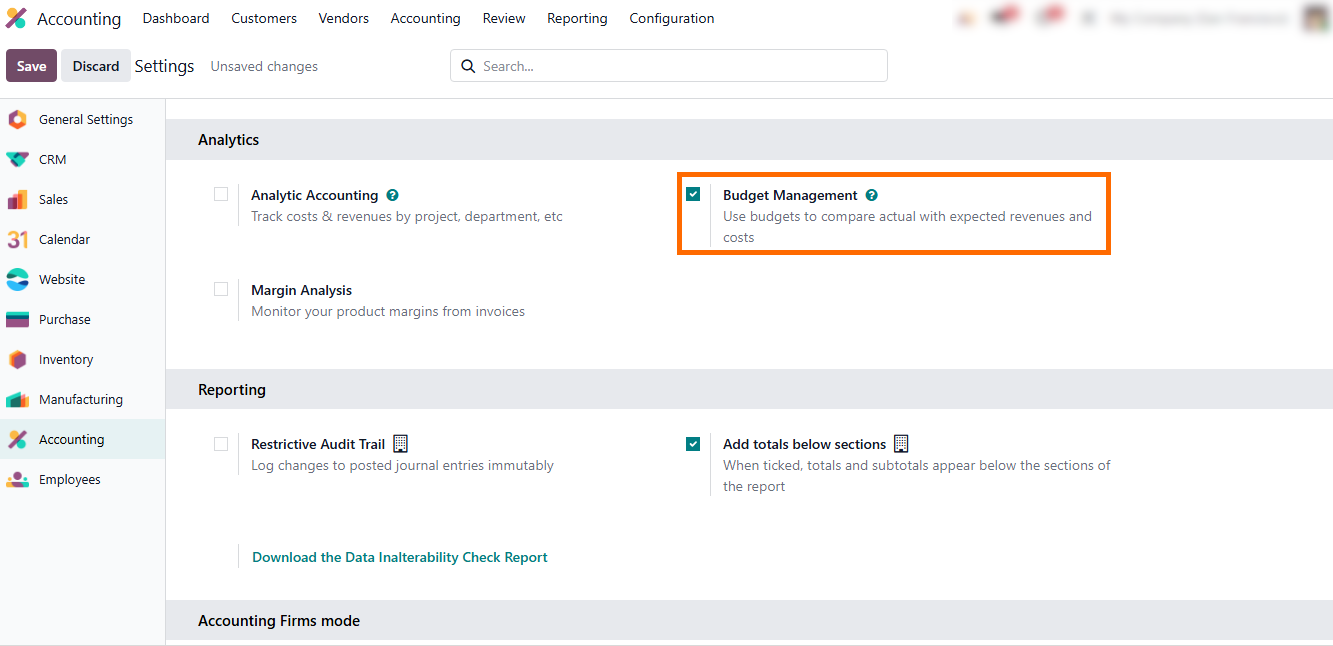Image resolution: width=1333 pixels, height=646 pixels.
Task: Click the Analytic Accounting help icon
Action: coord(392,196)
